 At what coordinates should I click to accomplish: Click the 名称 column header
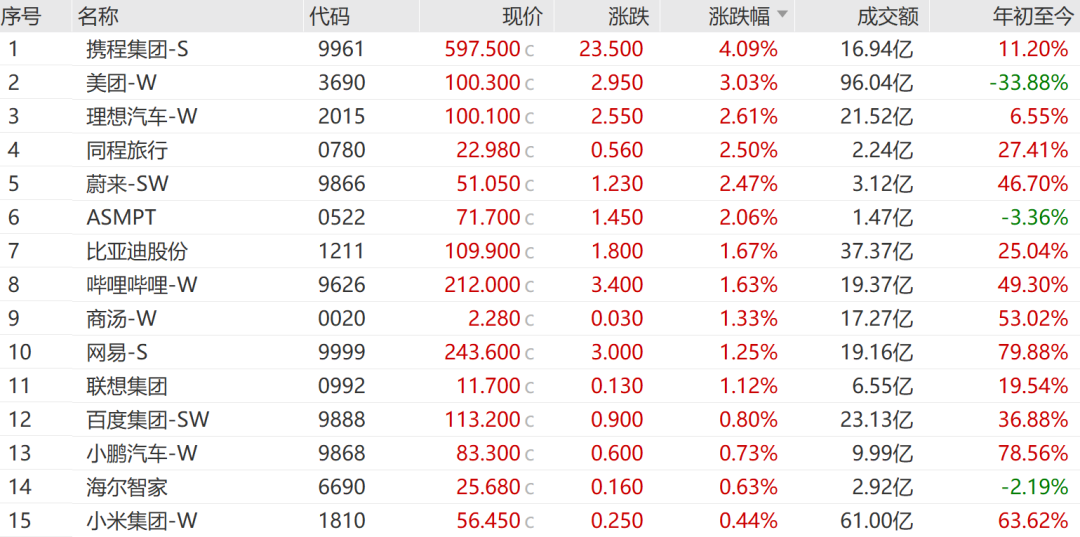point(97,16)
